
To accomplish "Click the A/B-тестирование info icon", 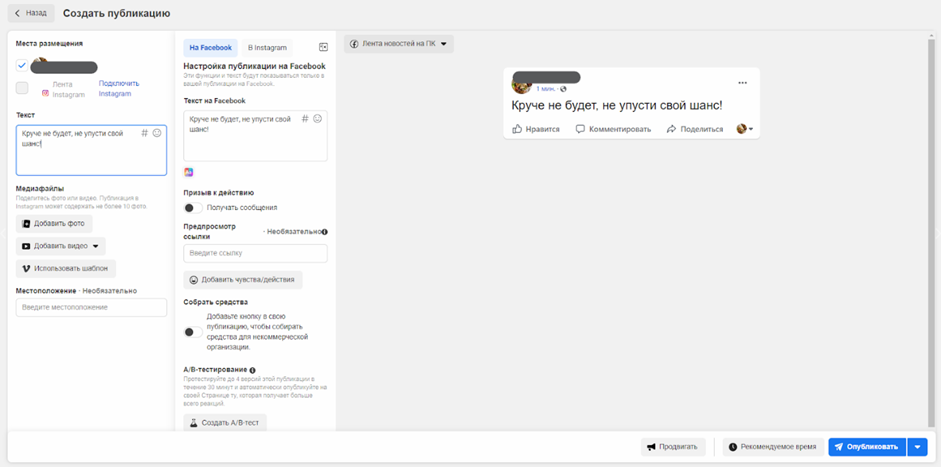I will pyautogui.click(x=253, y=370).
